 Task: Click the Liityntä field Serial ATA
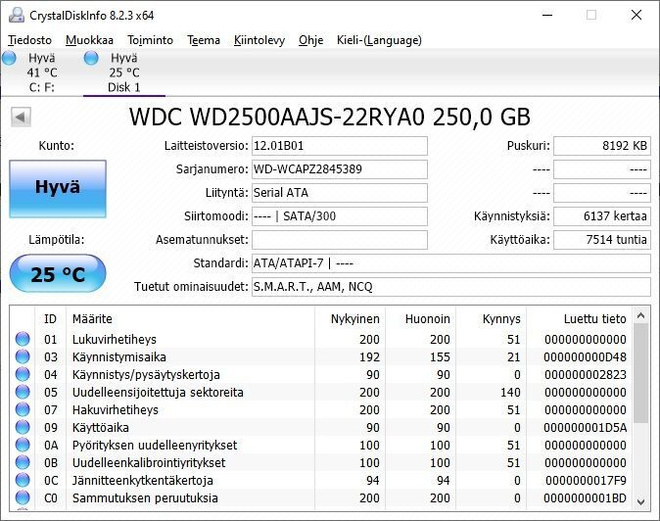pos(340,193)
